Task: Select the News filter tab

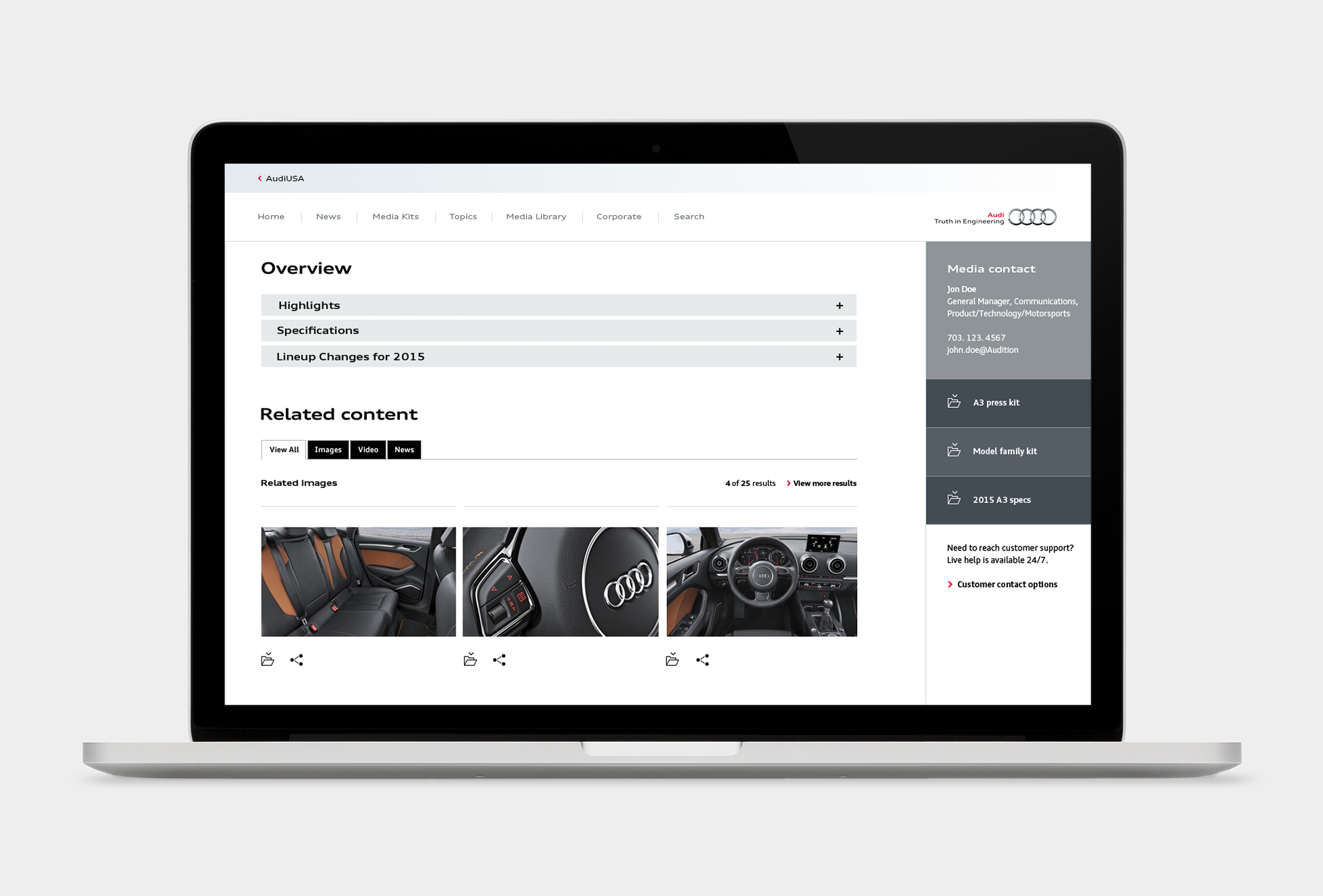Action: (403, 450)
